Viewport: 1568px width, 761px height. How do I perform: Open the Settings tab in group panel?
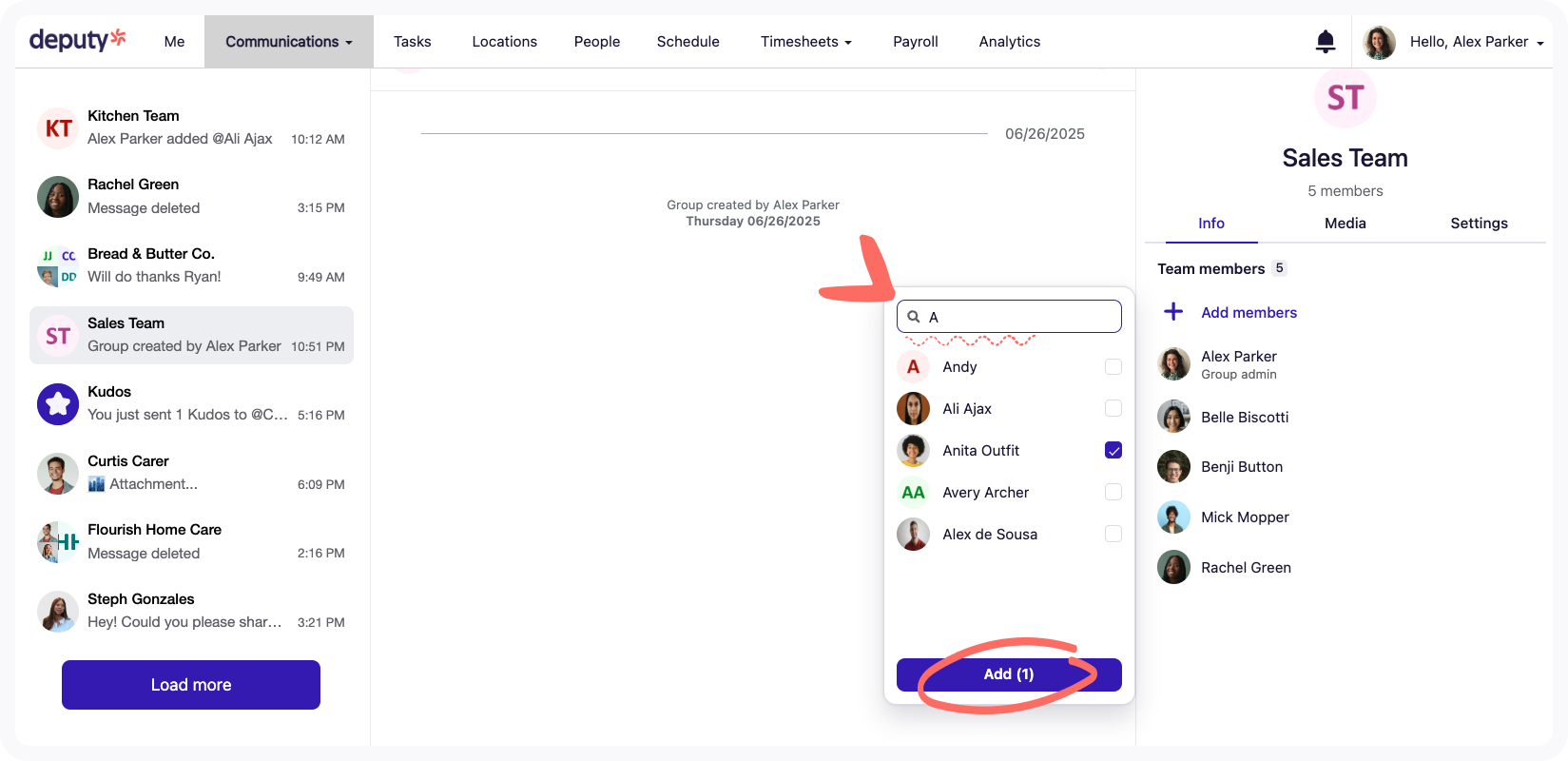click(x=1478, y=224)
